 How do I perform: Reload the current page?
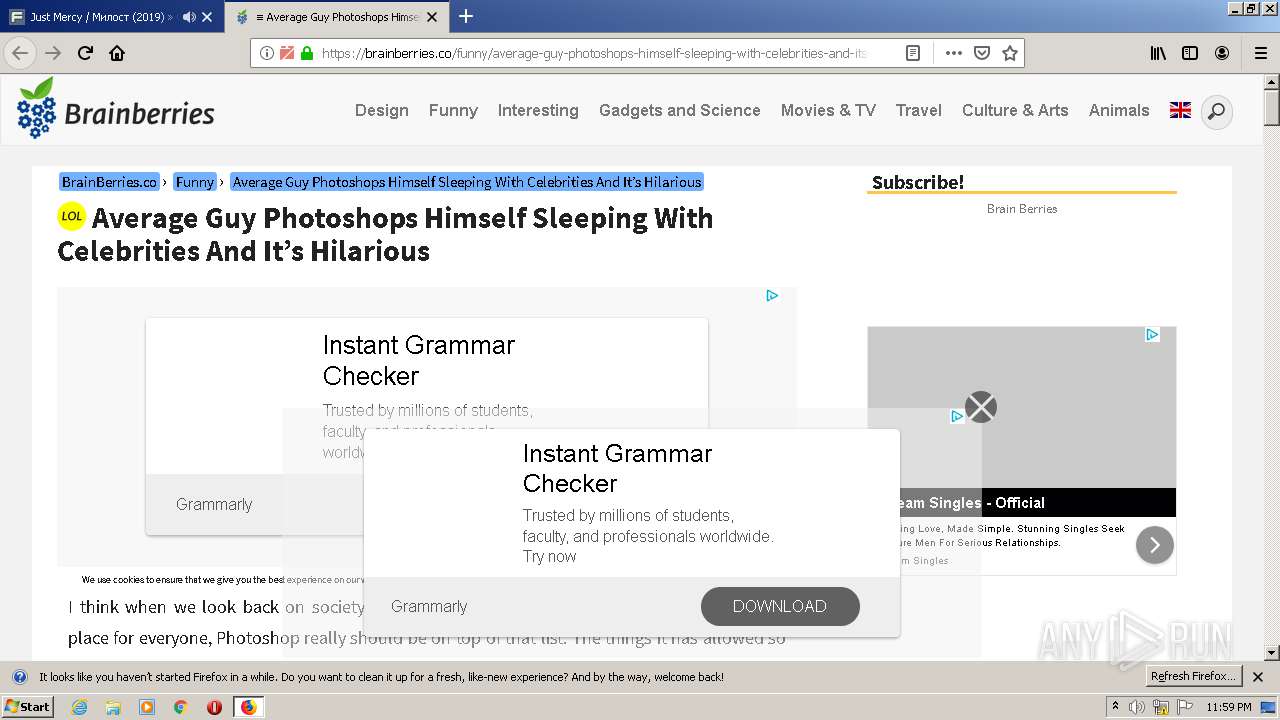[86, 53]
